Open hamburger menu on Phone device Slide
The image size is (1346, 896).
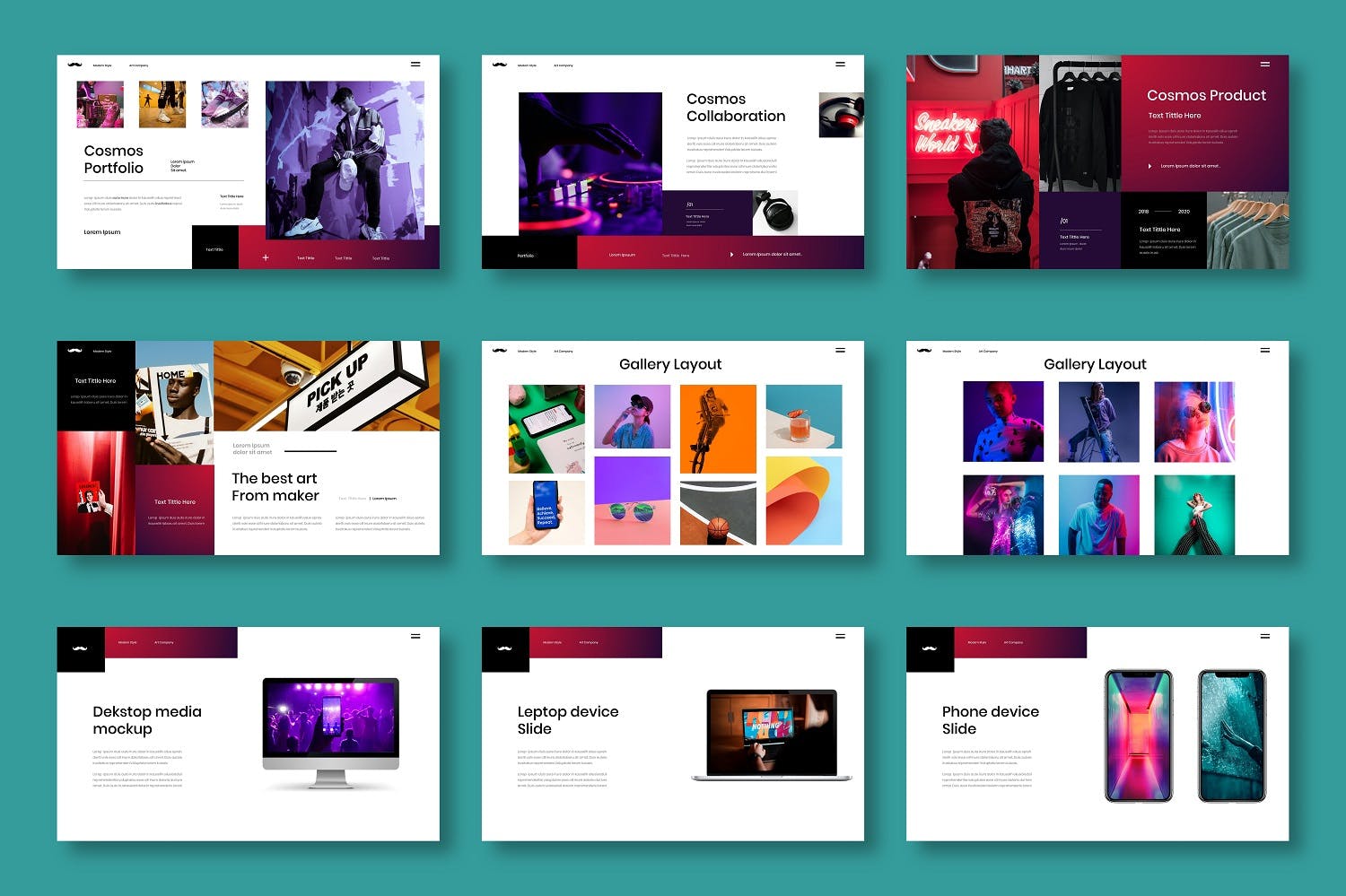(x=1264, y=636)
